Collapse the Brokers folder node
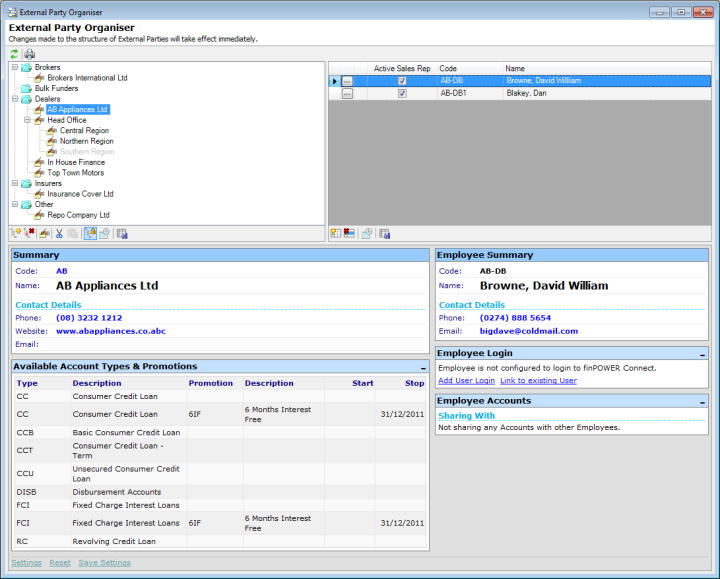The width and height of the screenshot is (720, 579). [x=14, y=67]
